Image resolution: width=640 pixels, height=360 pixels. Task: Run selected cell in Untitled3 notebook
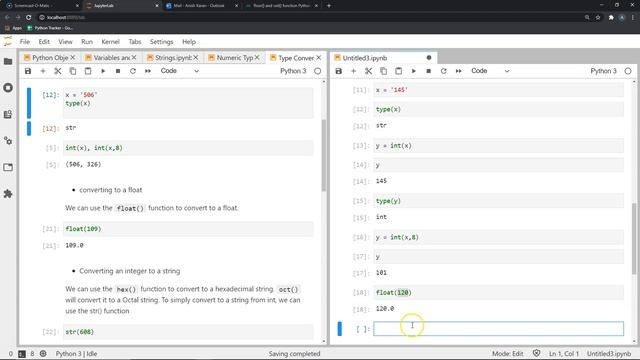point(413,71)
